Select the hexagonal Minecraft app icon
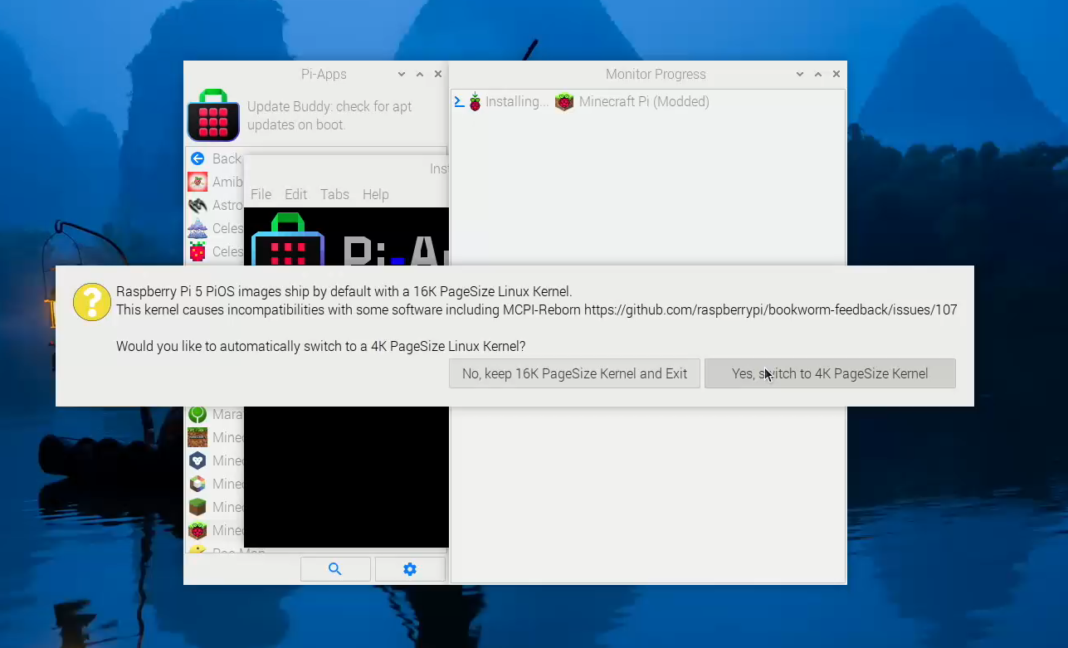1068x648 pixels. tap(199, 460)
